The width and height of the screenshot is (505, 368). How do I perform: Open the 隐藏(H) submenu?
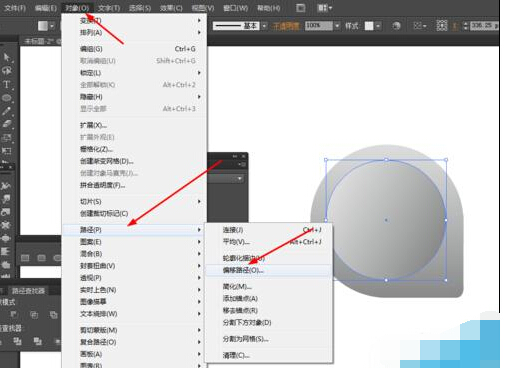click(x=134, y=97)
